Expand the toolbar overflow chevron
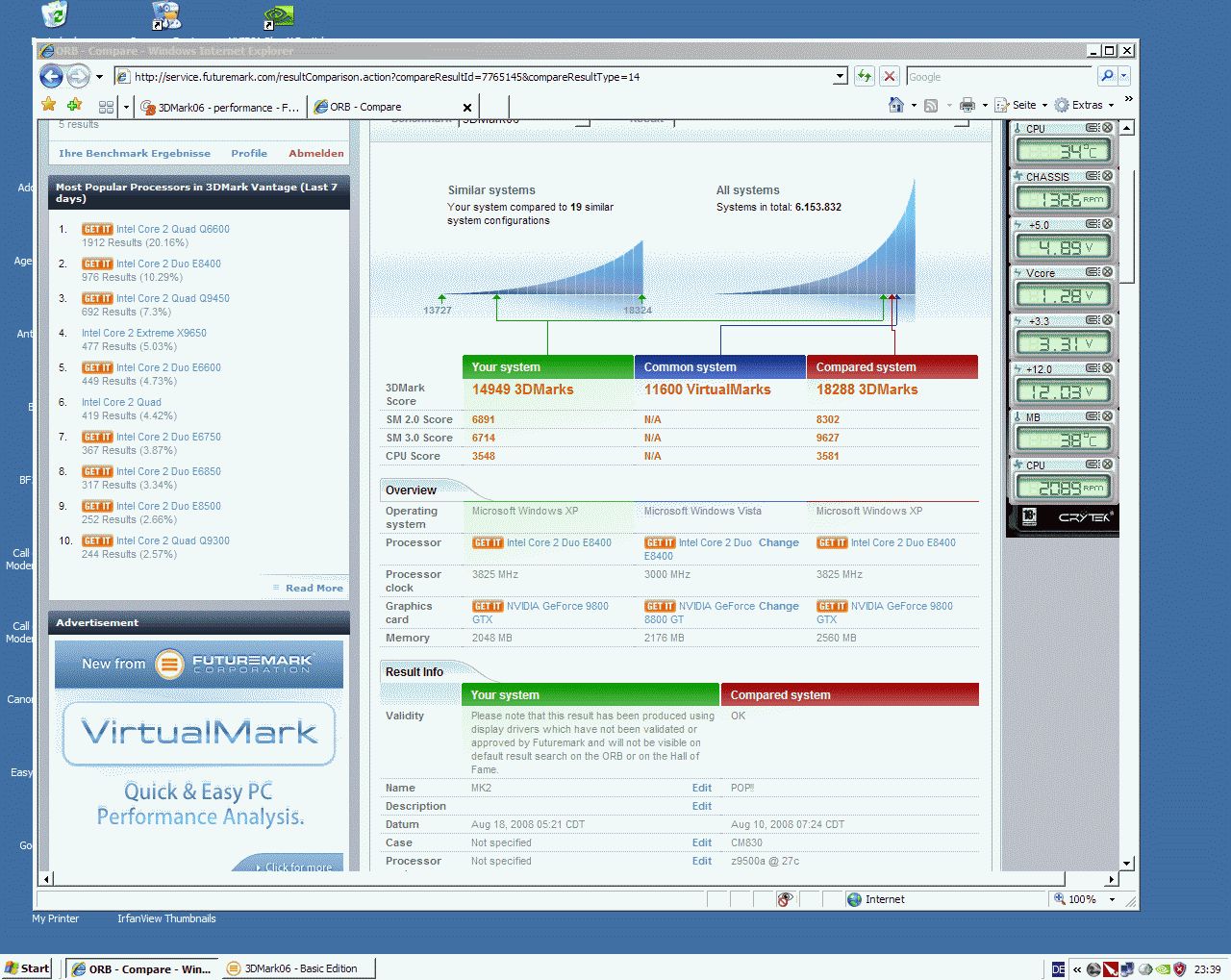This screenshot has width=1231, height=980. 1128,99
